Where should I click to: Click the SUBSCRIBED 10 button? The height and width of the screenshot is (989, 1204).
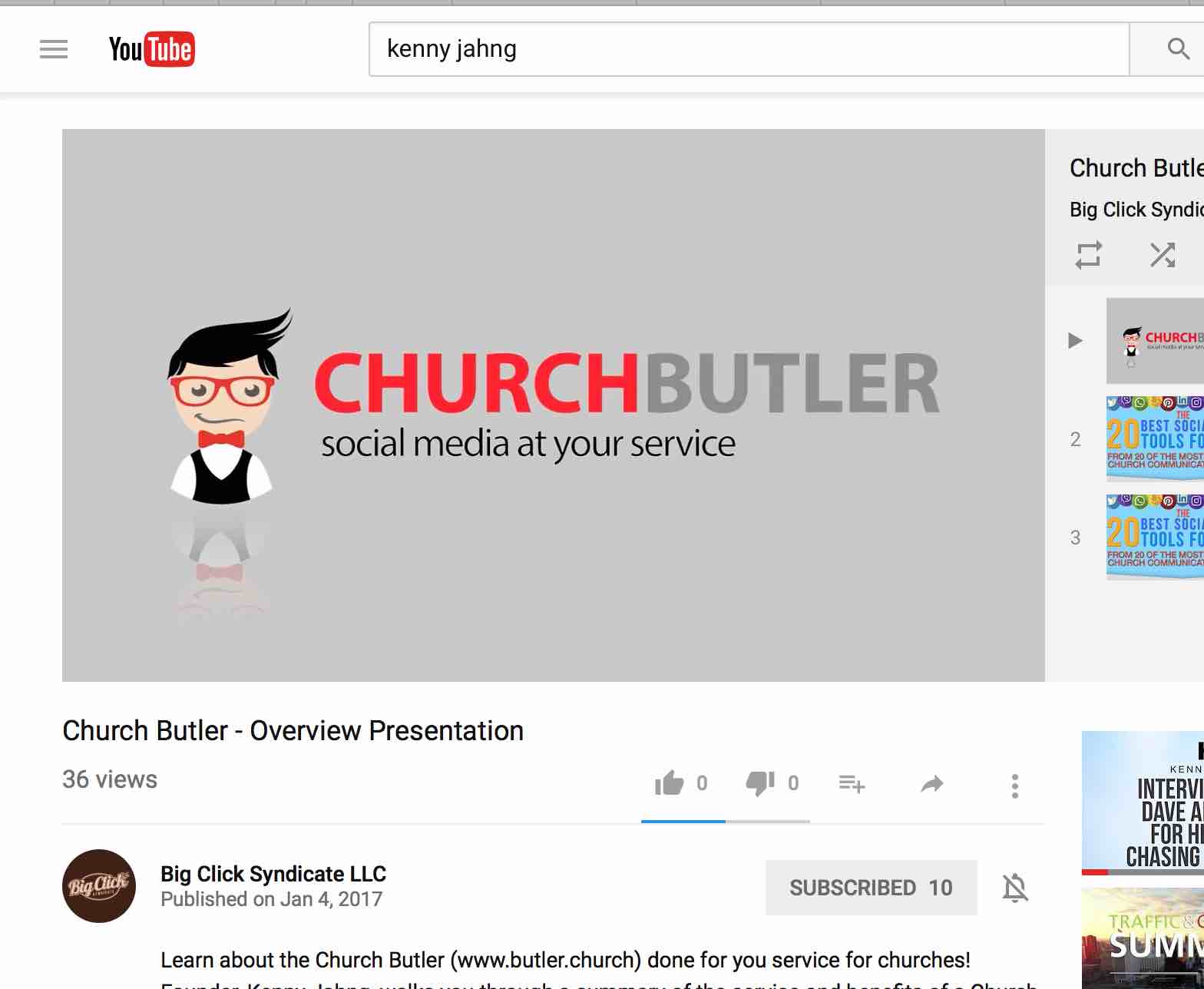click(x=871, y=888)
